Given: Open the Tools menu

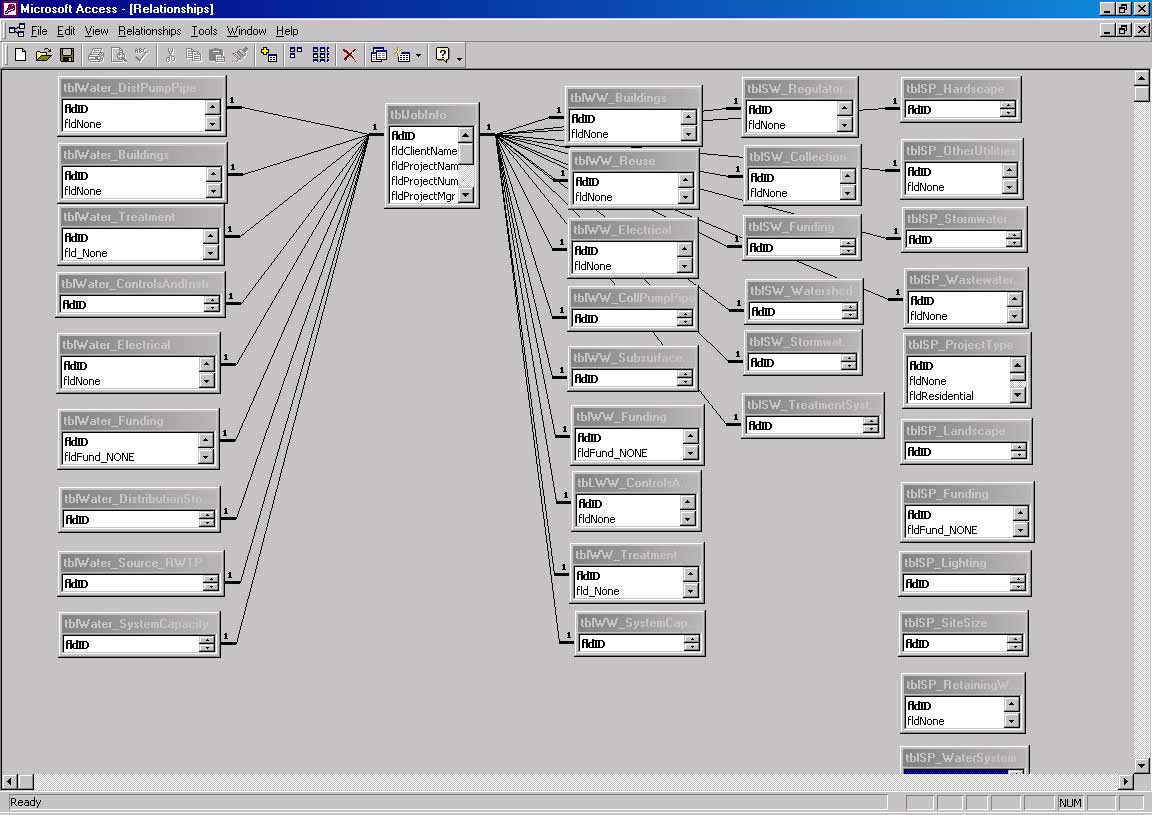Looking at the screenshot, I should [204, 31].
